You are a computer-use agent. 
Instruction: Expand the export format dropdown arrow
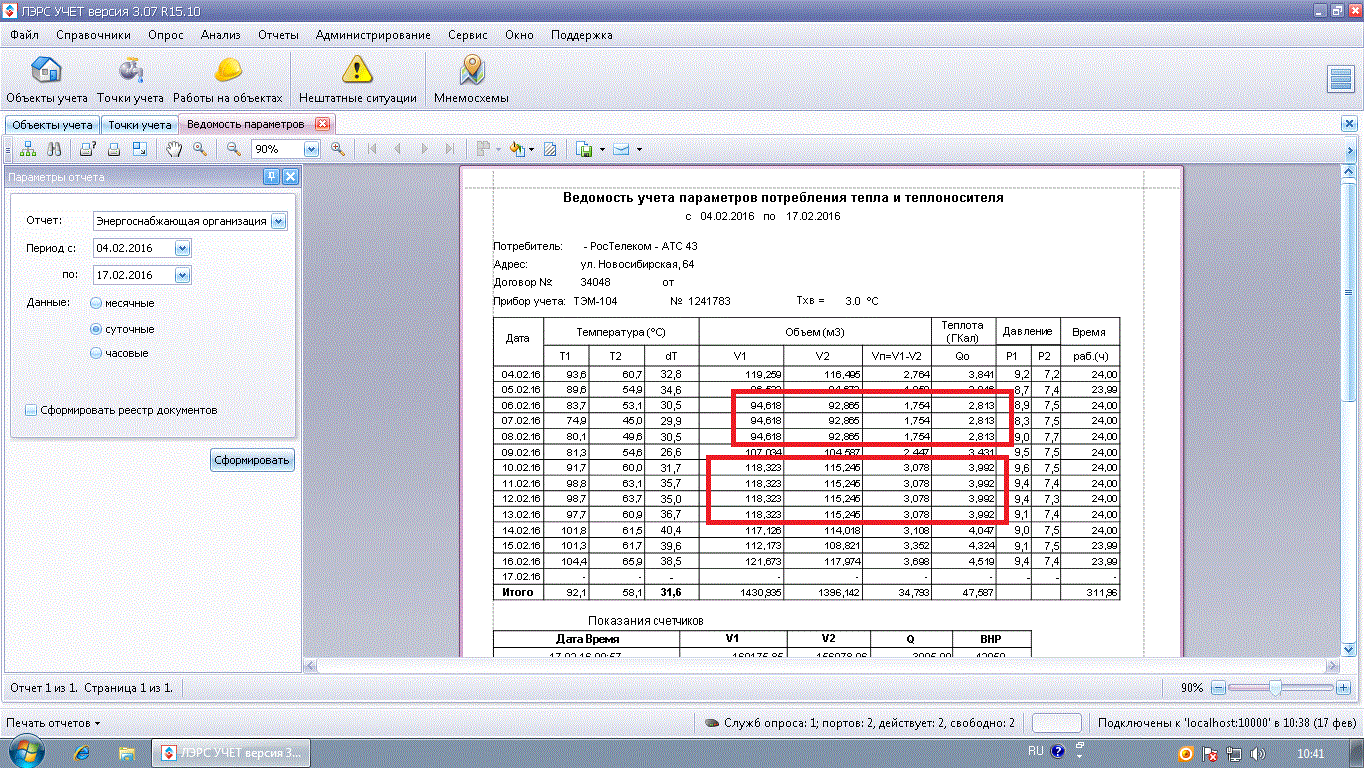click(x=602, y=150)
